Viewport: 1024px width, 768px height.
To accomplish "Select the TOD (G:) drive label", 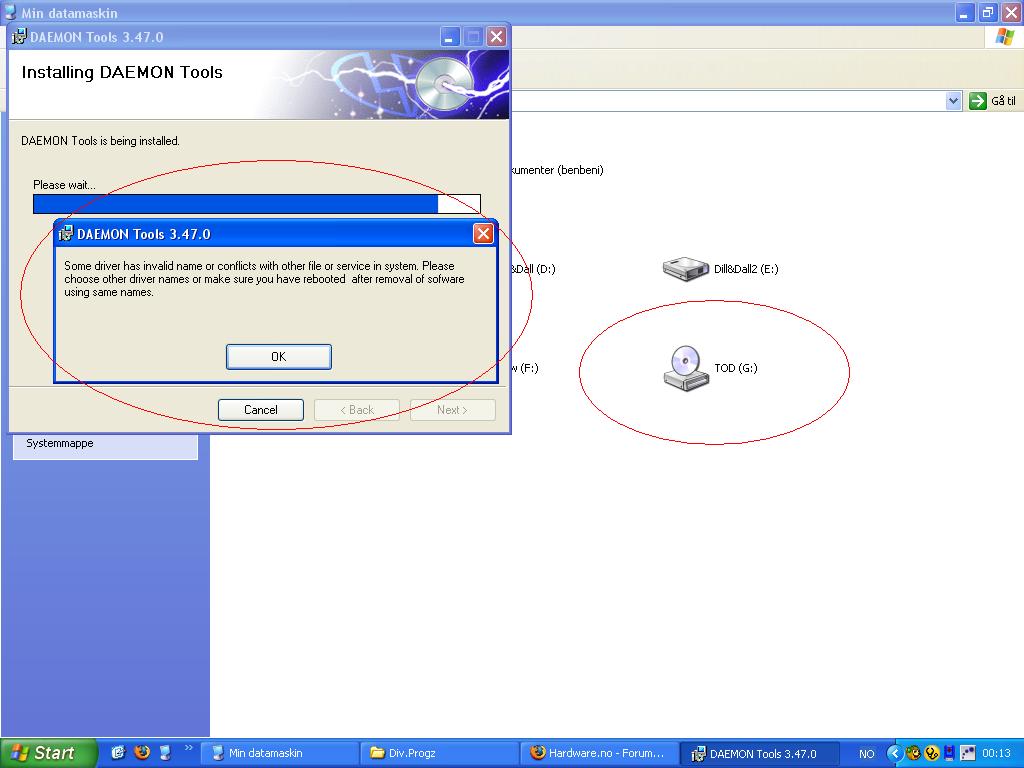I will [736, 368].
